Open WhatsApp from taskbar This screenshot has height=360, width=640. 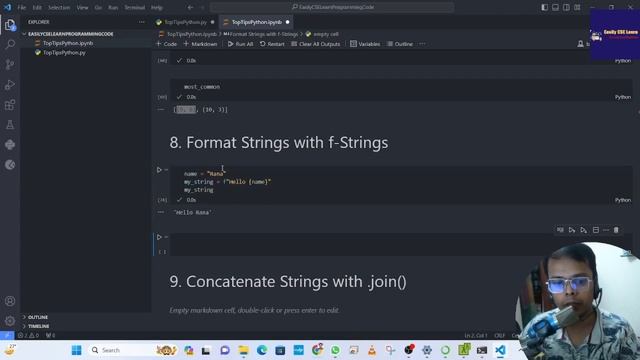point(336,350)
